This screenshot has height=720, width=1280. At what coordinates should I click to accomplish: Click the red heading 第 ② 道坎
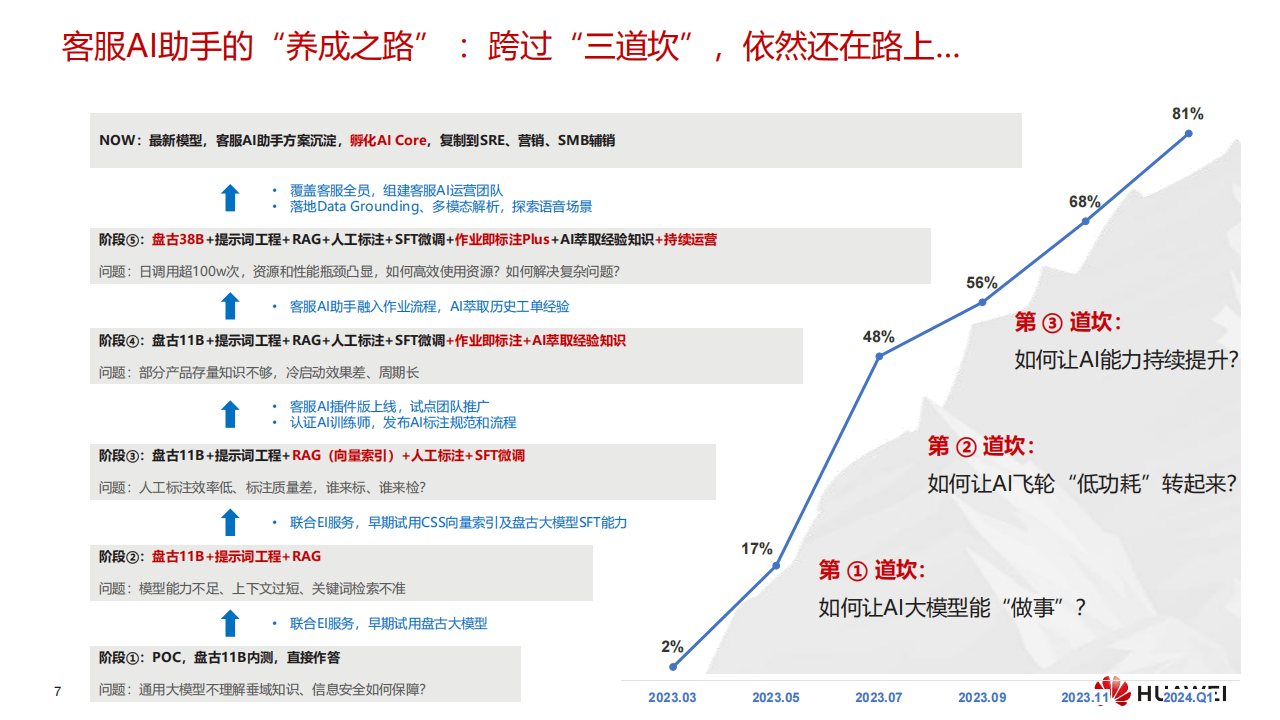981,446
